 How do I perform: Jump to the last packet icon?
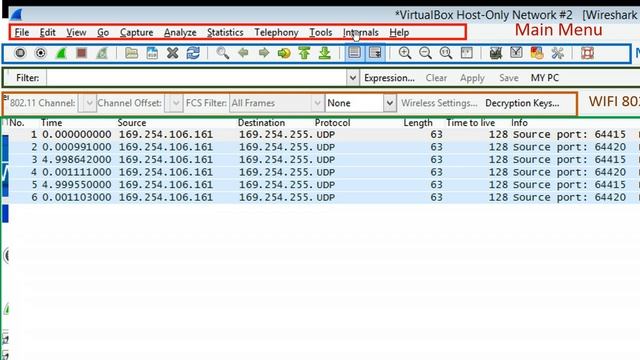click(324, 53)
